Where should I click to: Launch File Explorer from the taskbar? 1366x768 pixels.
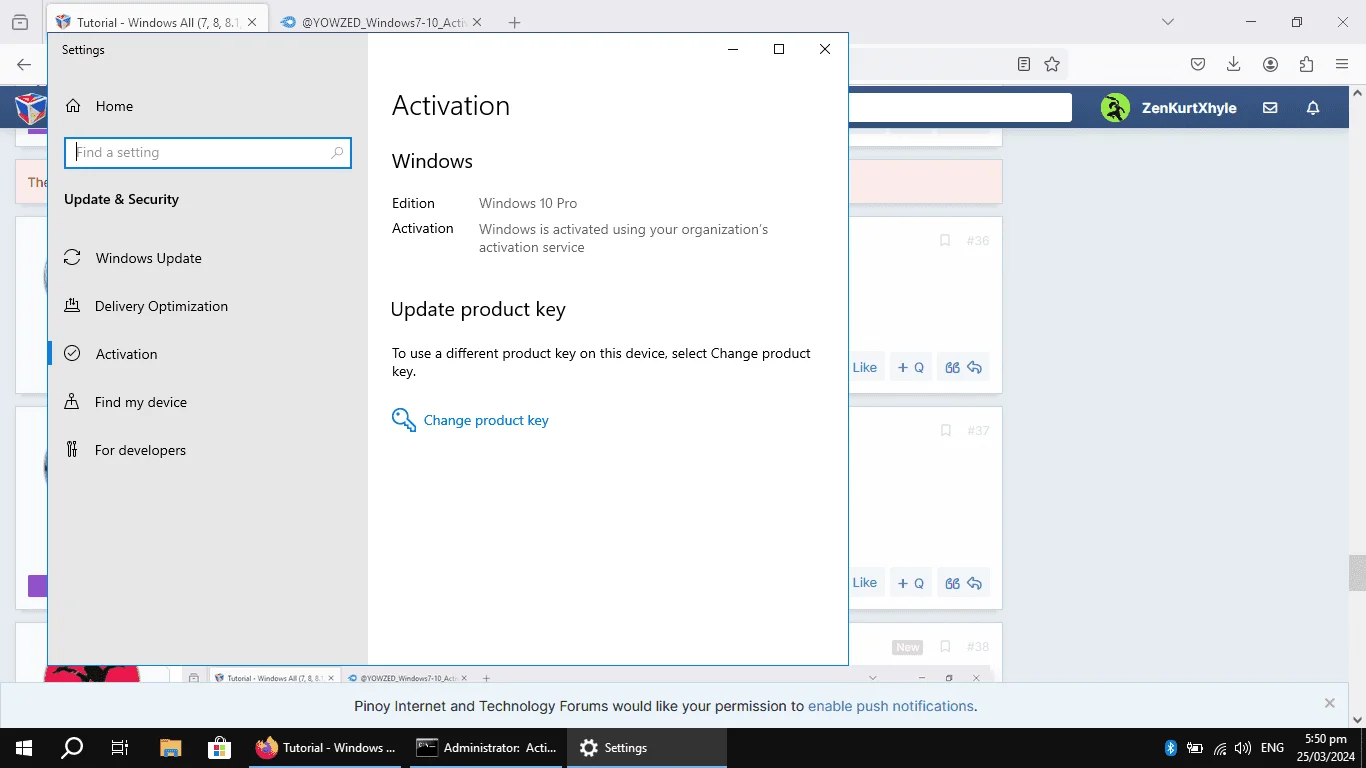(x=171, y=747)
